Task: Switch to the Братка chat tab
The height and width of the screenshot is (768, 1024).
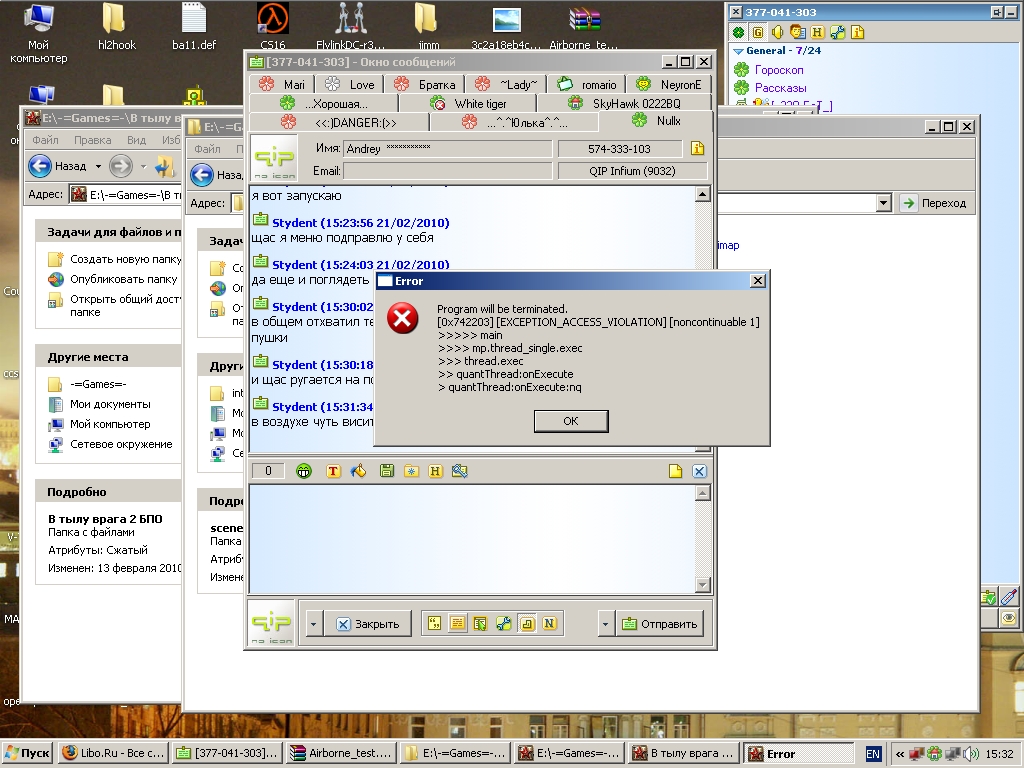Action: click(x=424, y=84)
